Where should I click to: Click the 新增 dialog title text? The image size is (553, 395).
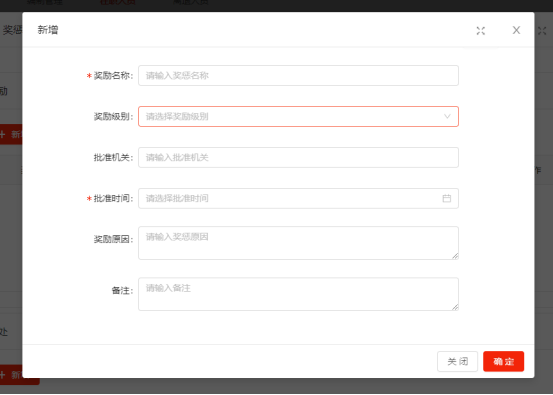pyautogui.click(x=48, y=30)
